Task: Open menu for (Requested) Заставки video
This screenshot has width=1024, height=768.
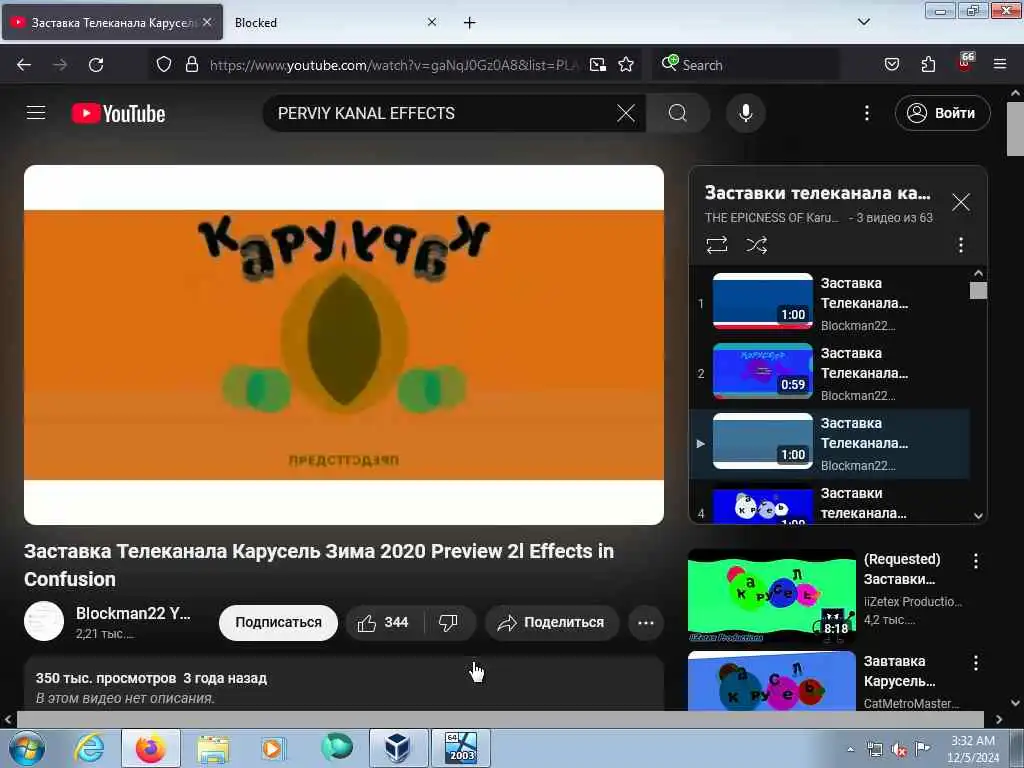Action: click(976, 561)
